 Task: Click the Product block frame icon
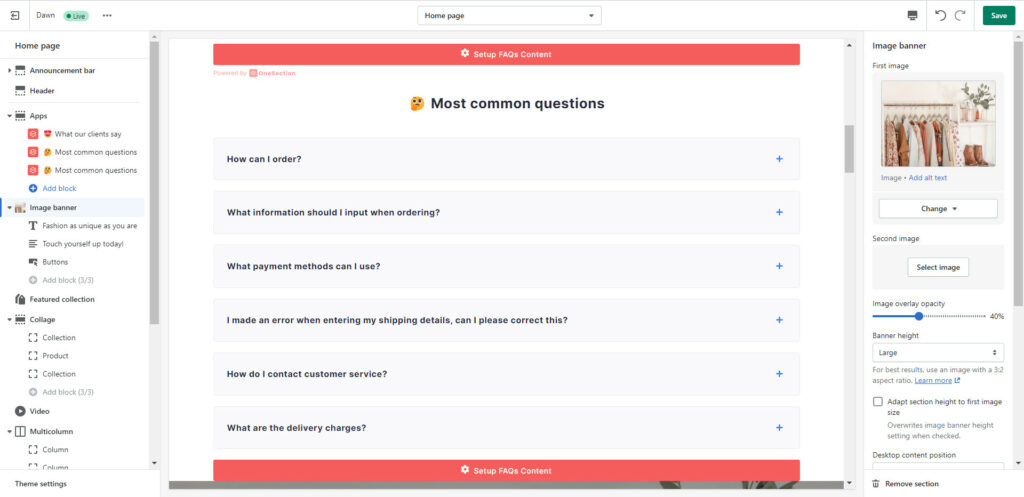coord(33,356)
